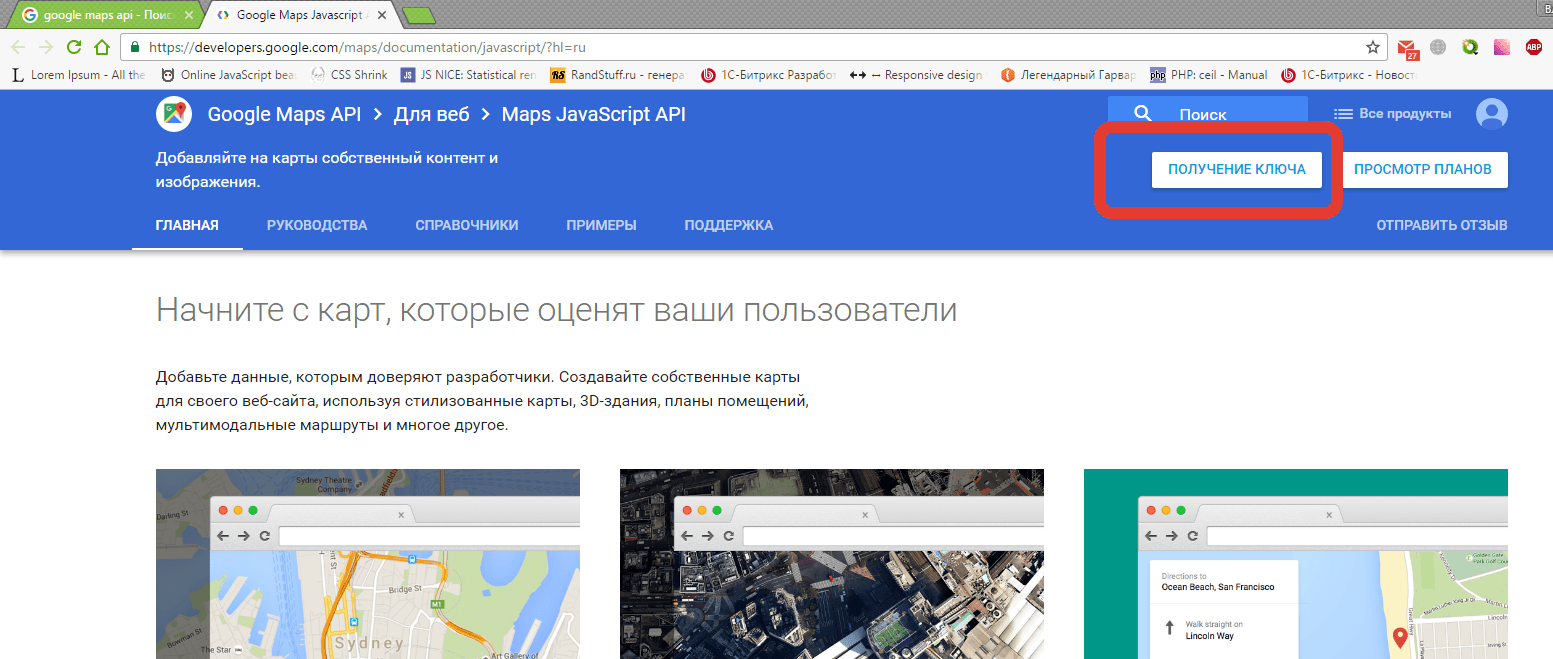Open the Gmail checker extension
1553x659 pixels.
pyautogui.click(x=1408, y=48)
